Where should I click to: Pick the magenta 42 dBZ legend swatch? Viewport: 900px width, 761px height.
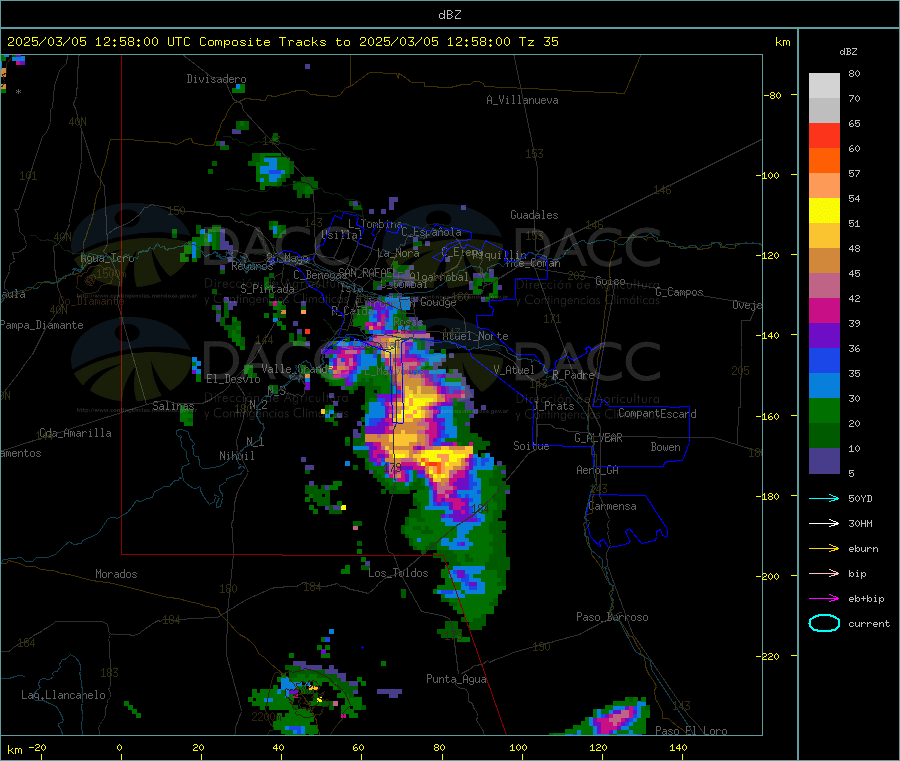[824, 310]
